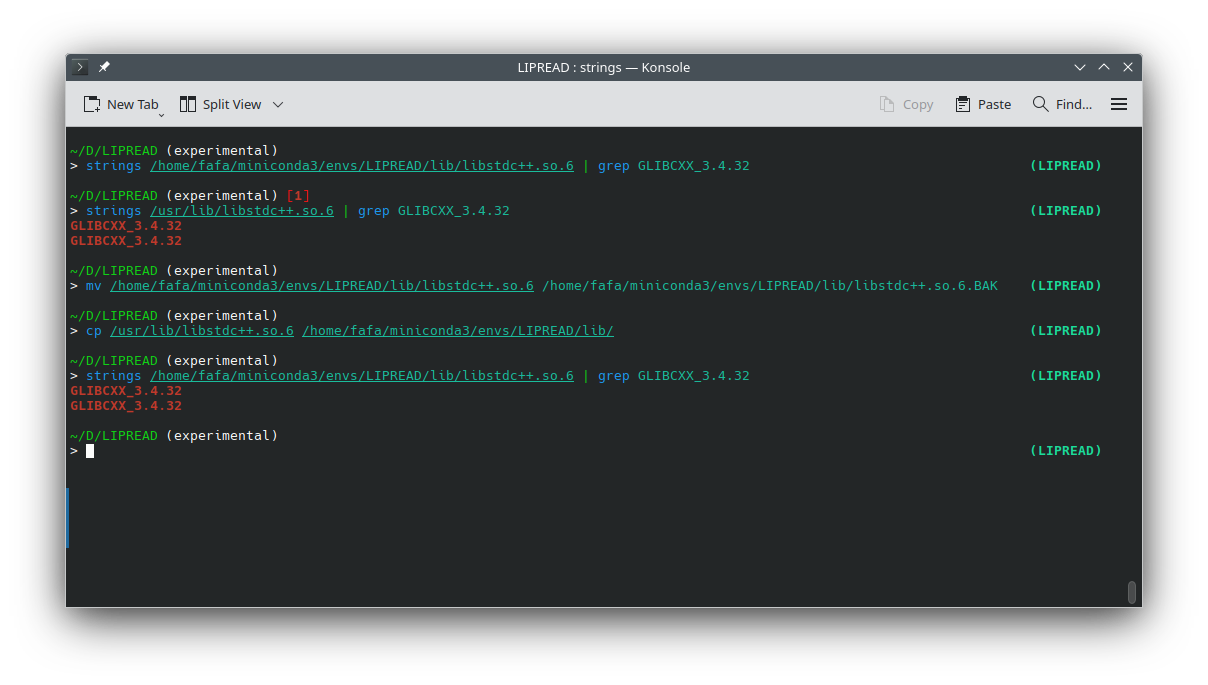Close the Konsole window
The image size is (1208, 685).
pos(1128,67)
